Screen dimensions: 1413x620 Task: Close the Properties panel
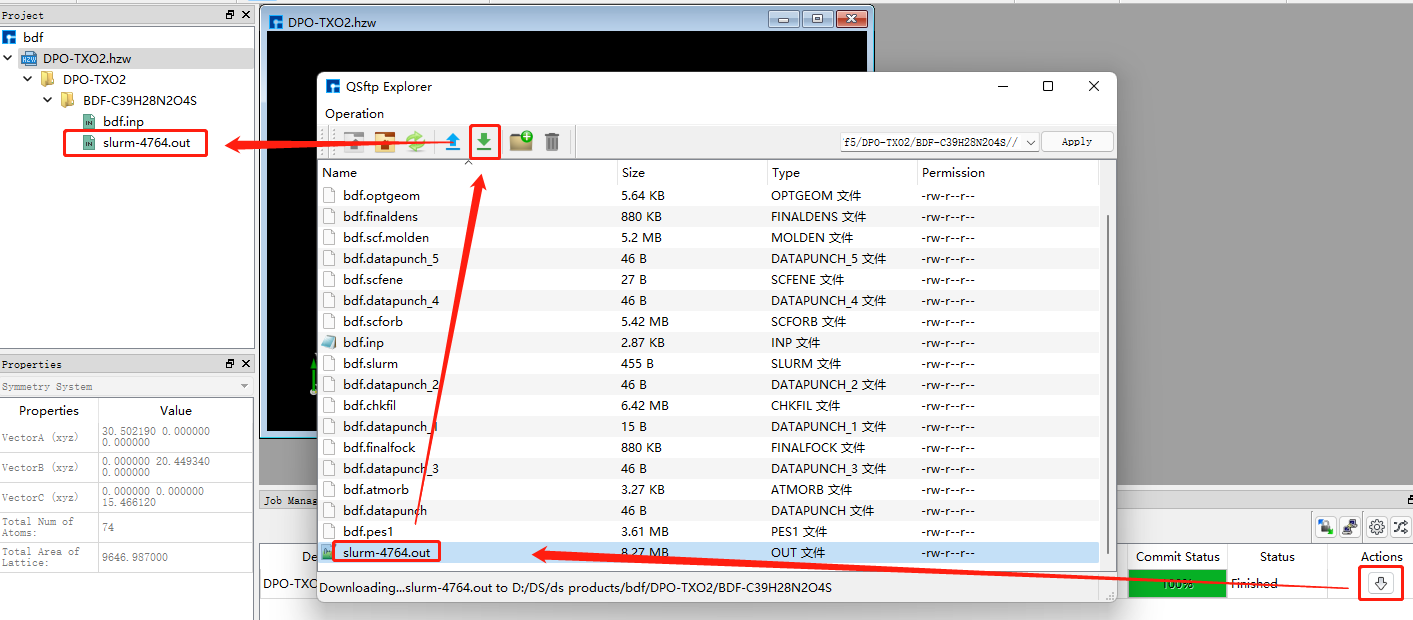[246, 364]
